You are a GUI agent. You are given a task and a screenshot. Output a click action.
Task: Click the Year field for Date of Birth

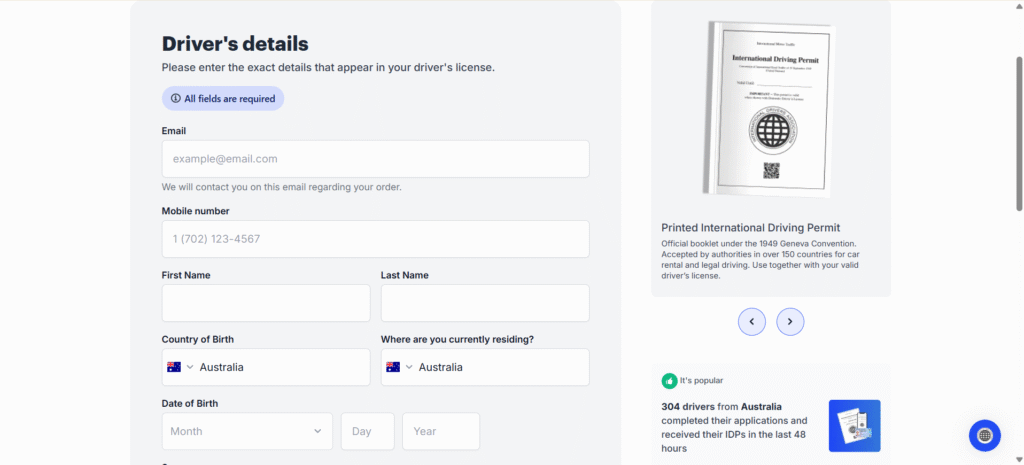(x=440, y=431)
